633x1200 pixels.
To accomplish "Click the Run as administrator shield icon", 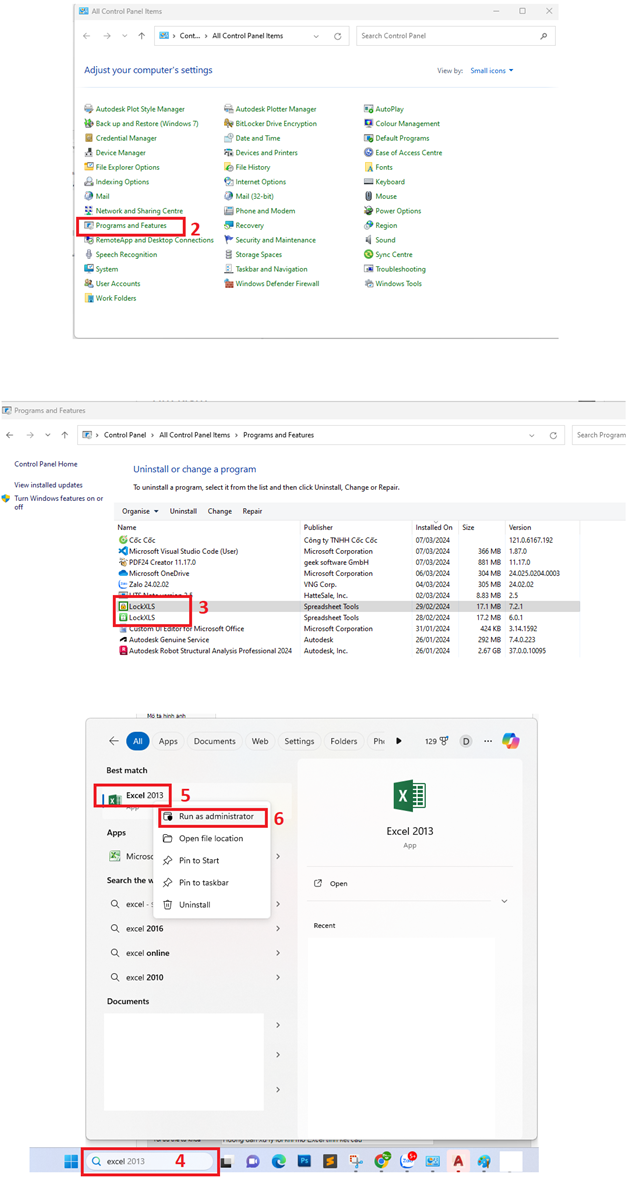I will coord(168,817).
